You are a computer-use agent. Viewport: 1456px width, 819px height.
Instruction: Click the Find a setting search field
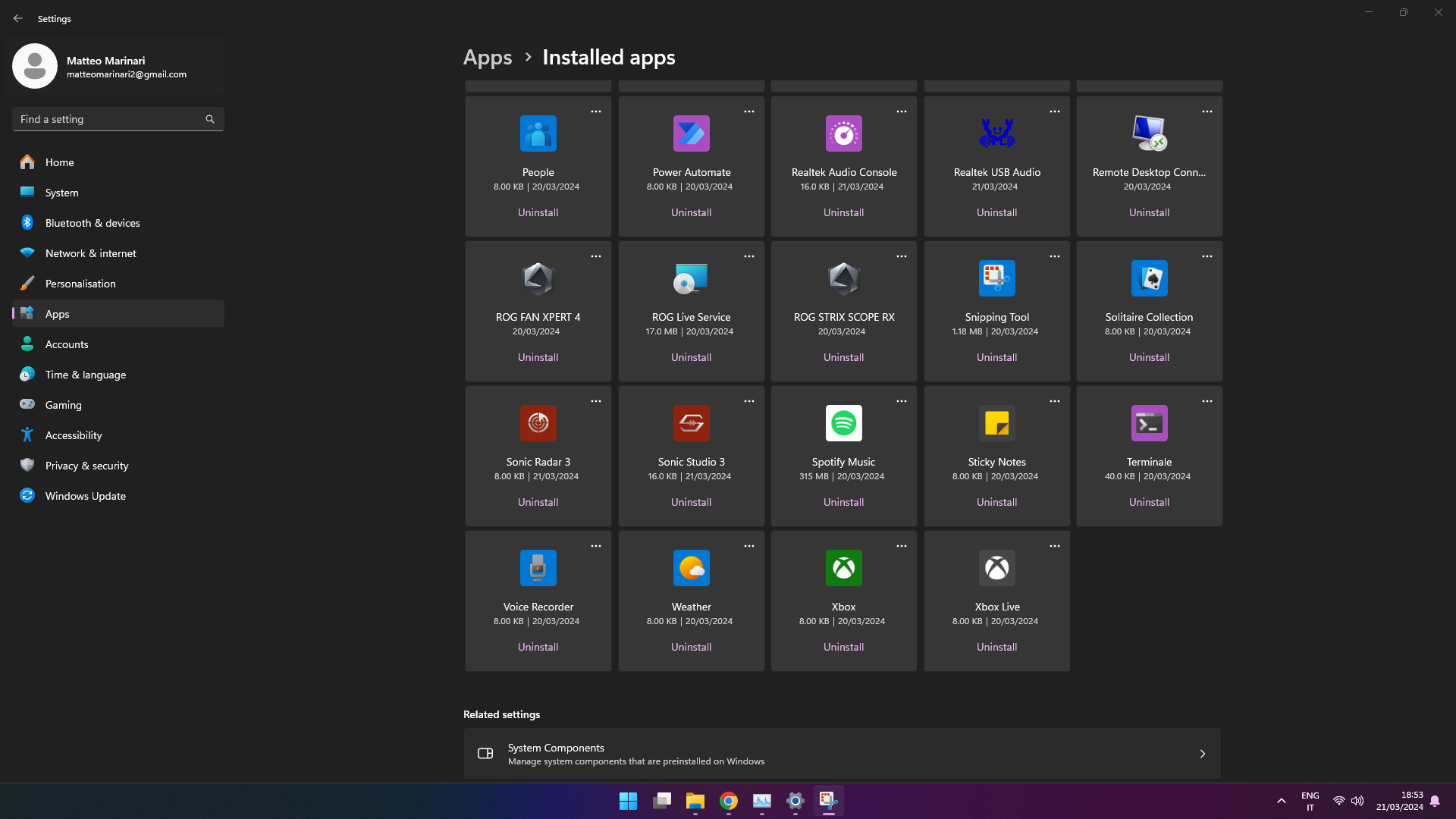click(118, 119)
